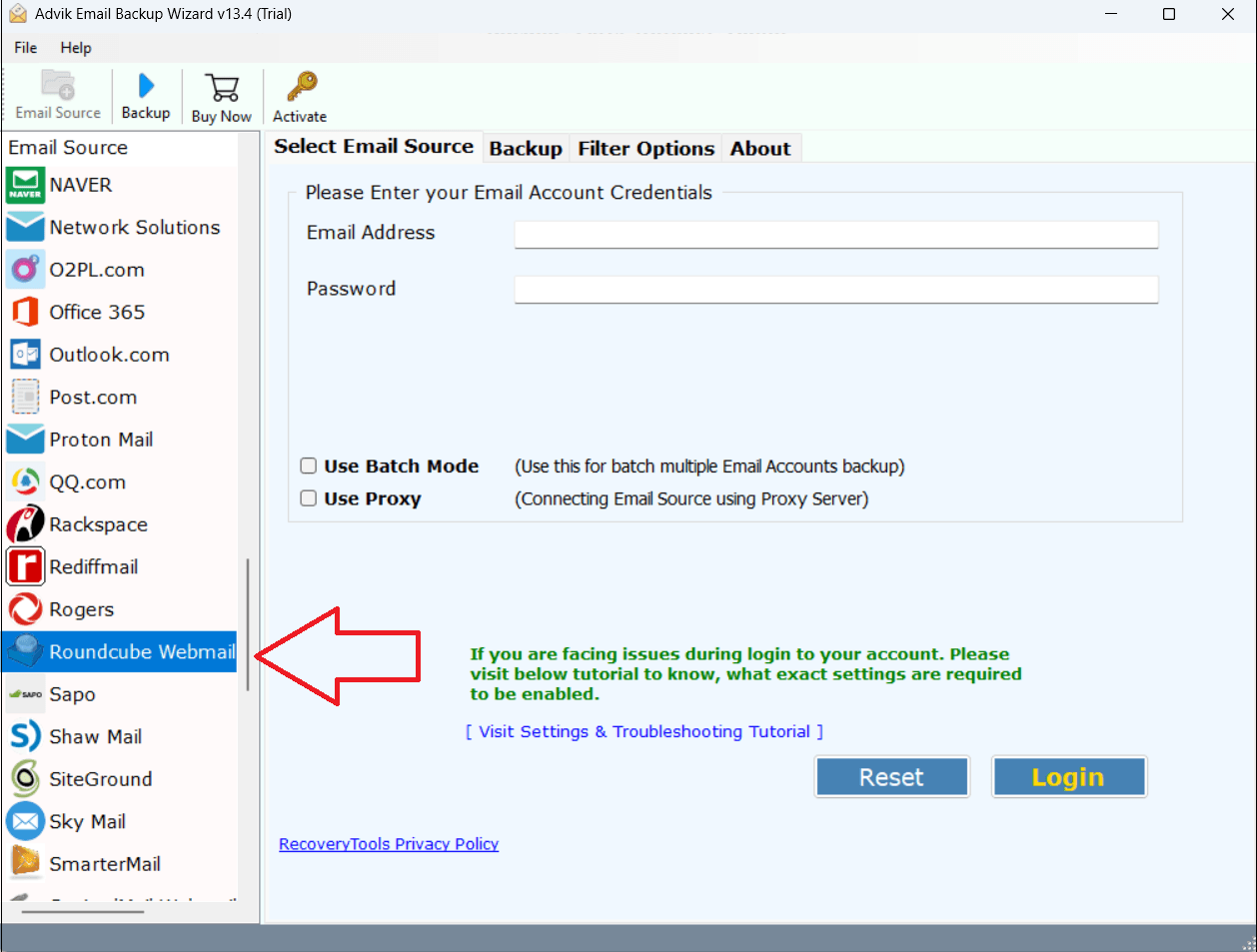This screenshot has height=952, width=1257.
Task: Select the Post.com icon
Action: [x=25, y=398]
